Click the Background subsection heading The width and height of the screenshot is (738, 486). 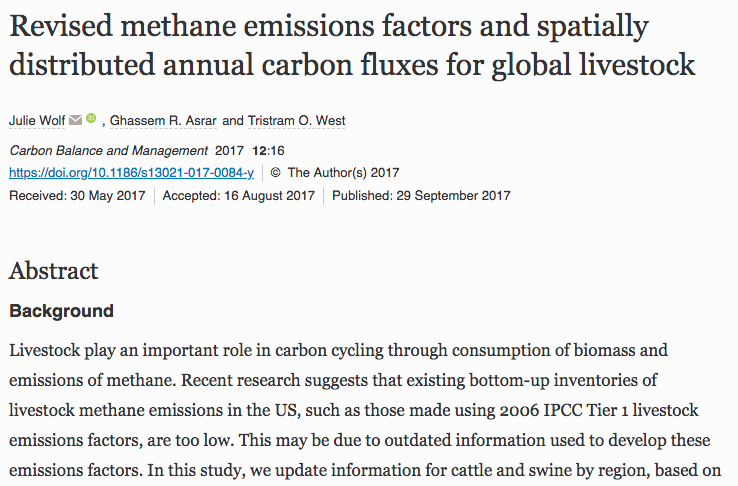(x=62, y=311)
